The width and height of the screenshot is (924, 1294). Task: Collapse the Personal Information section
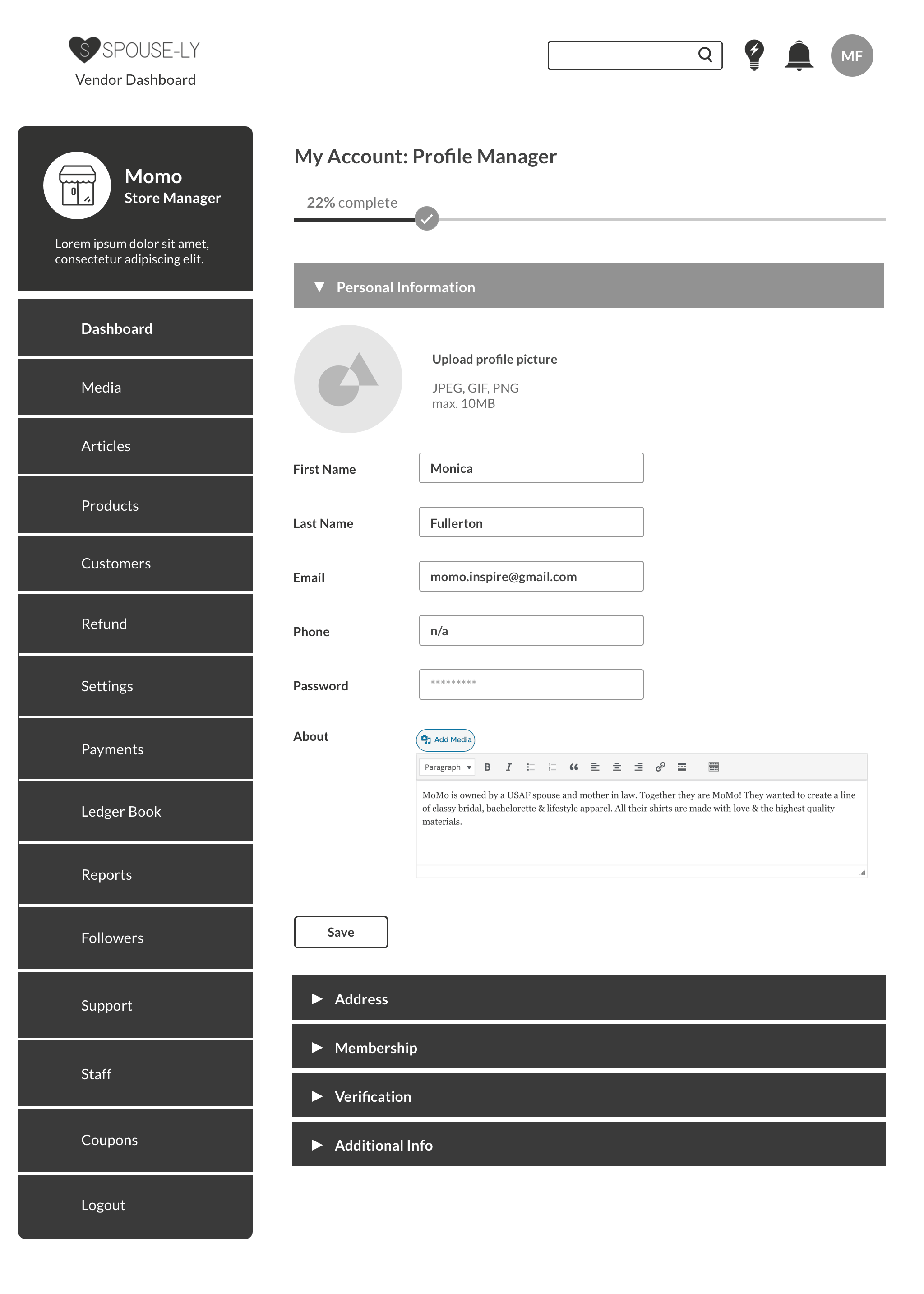tap(589, 286)
